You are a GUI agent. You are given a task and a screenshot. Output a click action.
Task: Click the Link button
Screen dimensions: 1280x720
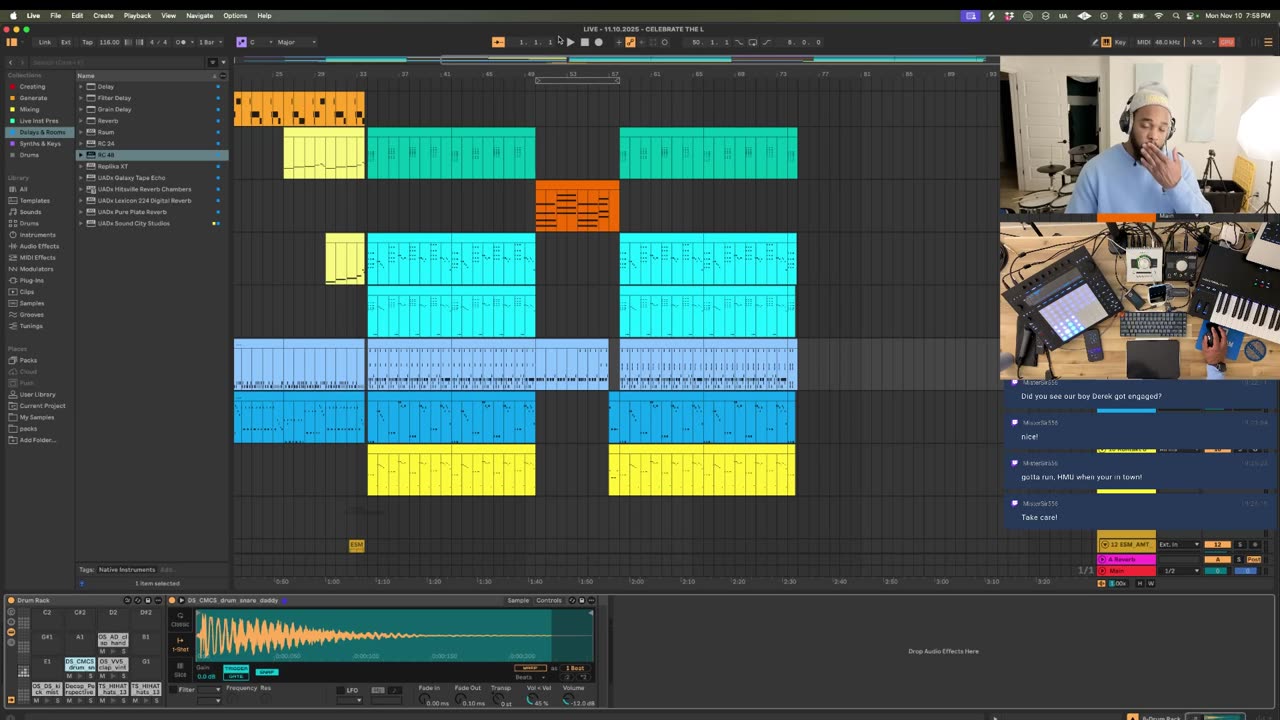coord(45,42)
